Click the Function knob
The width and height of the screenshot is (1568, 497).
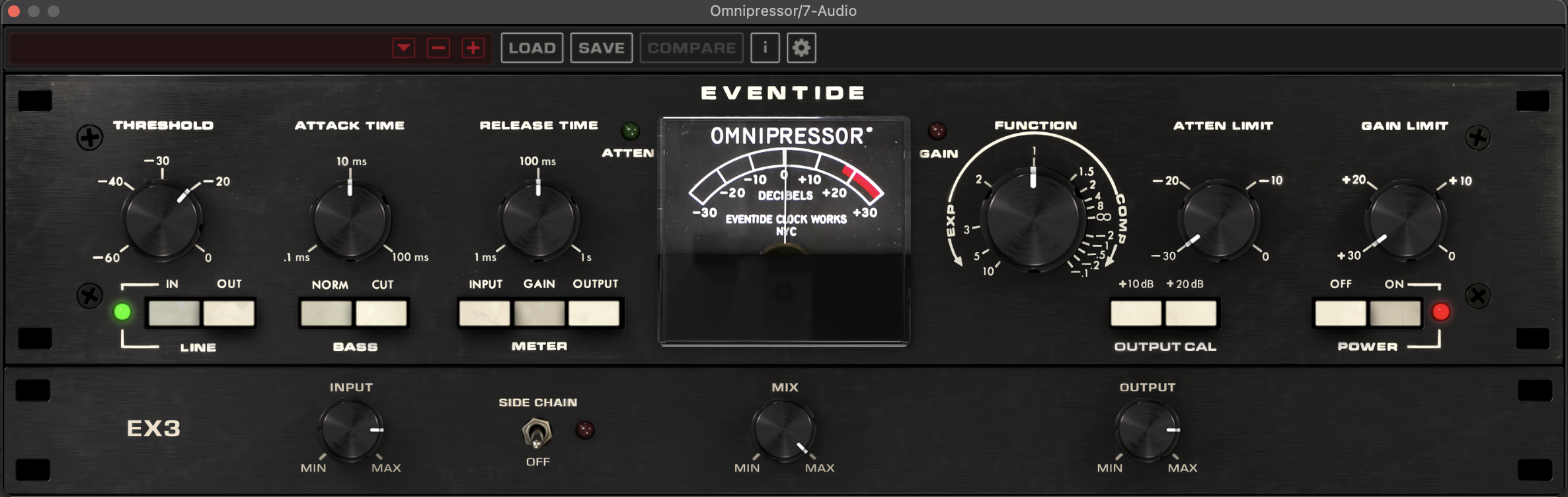(x=1033, y=219)
